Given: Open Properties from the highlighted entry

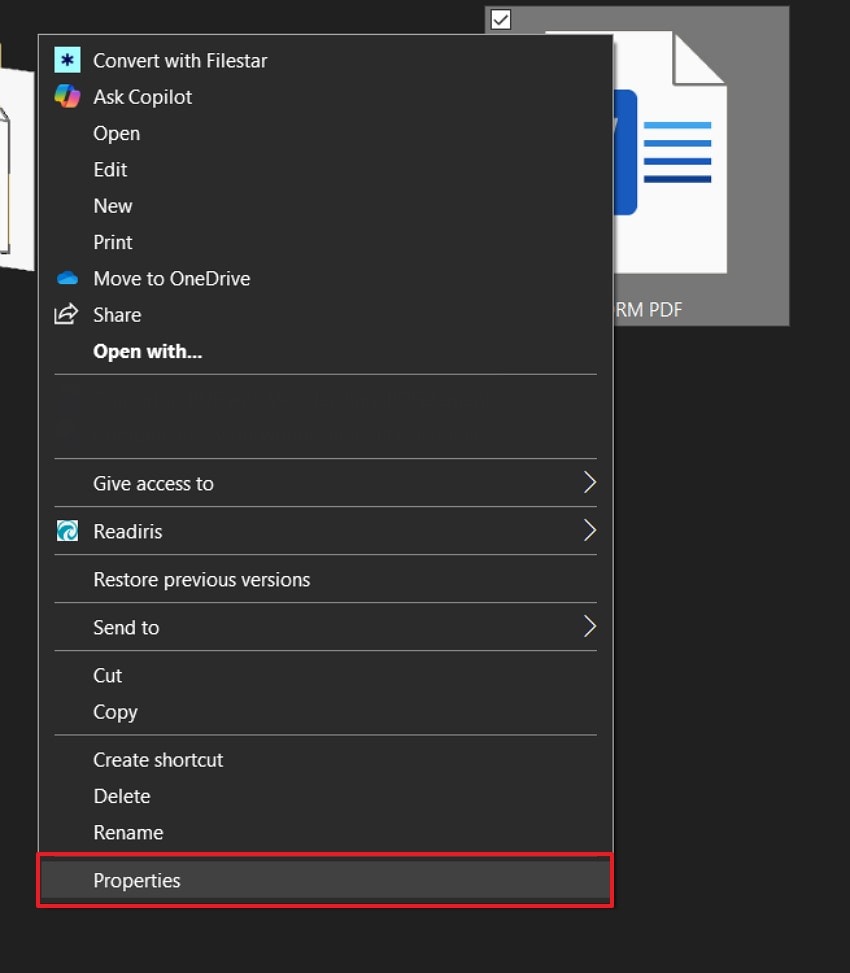Looking at the screenshot, I should click(x=137, y=881).
